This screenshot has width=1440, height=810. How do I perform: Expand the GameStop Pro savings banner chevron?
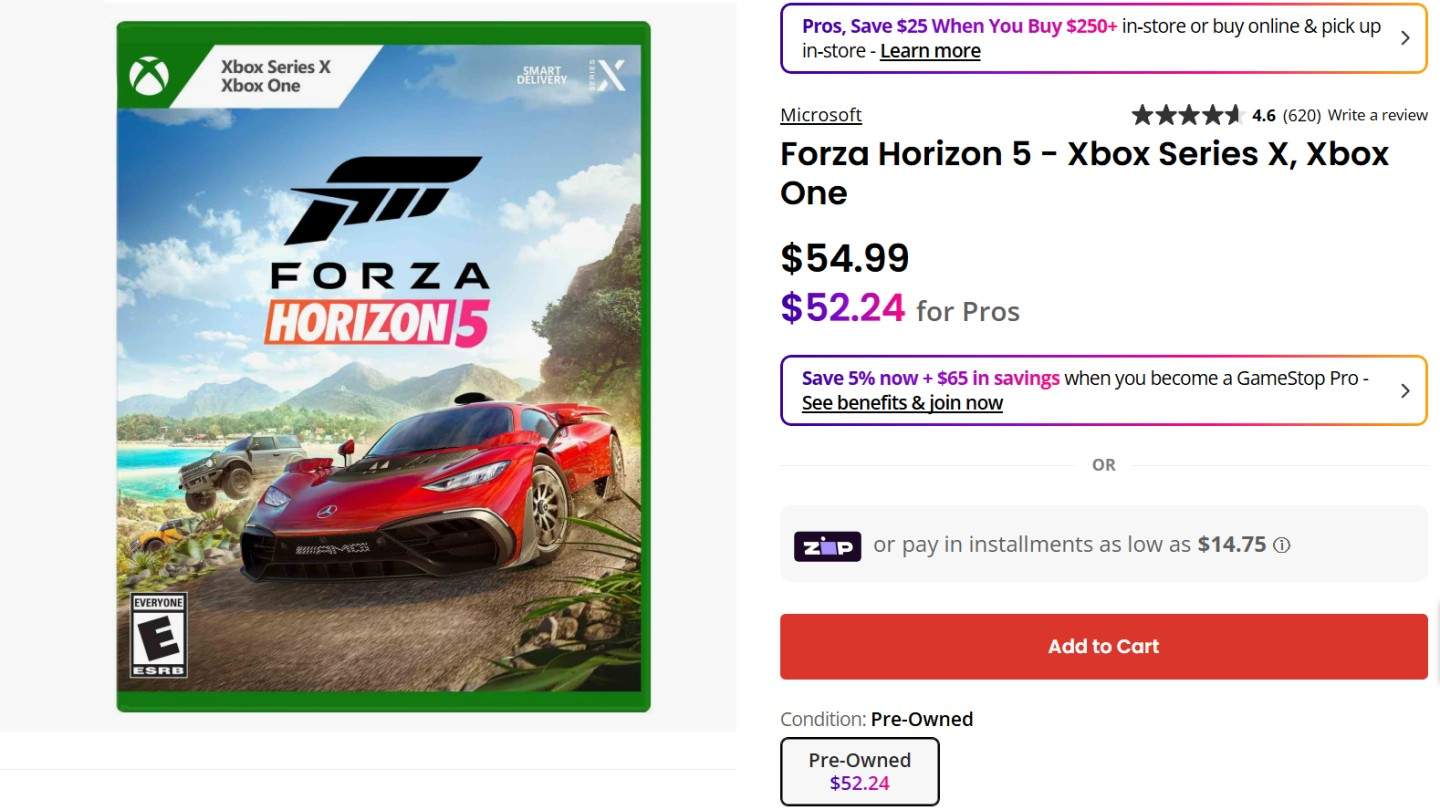[x=1405, y=390]
